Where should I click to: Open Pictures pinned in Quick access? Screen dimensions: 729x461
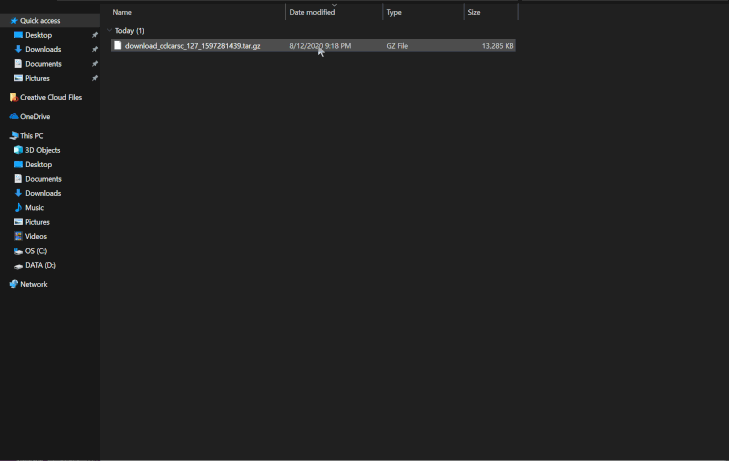point(37,78)
